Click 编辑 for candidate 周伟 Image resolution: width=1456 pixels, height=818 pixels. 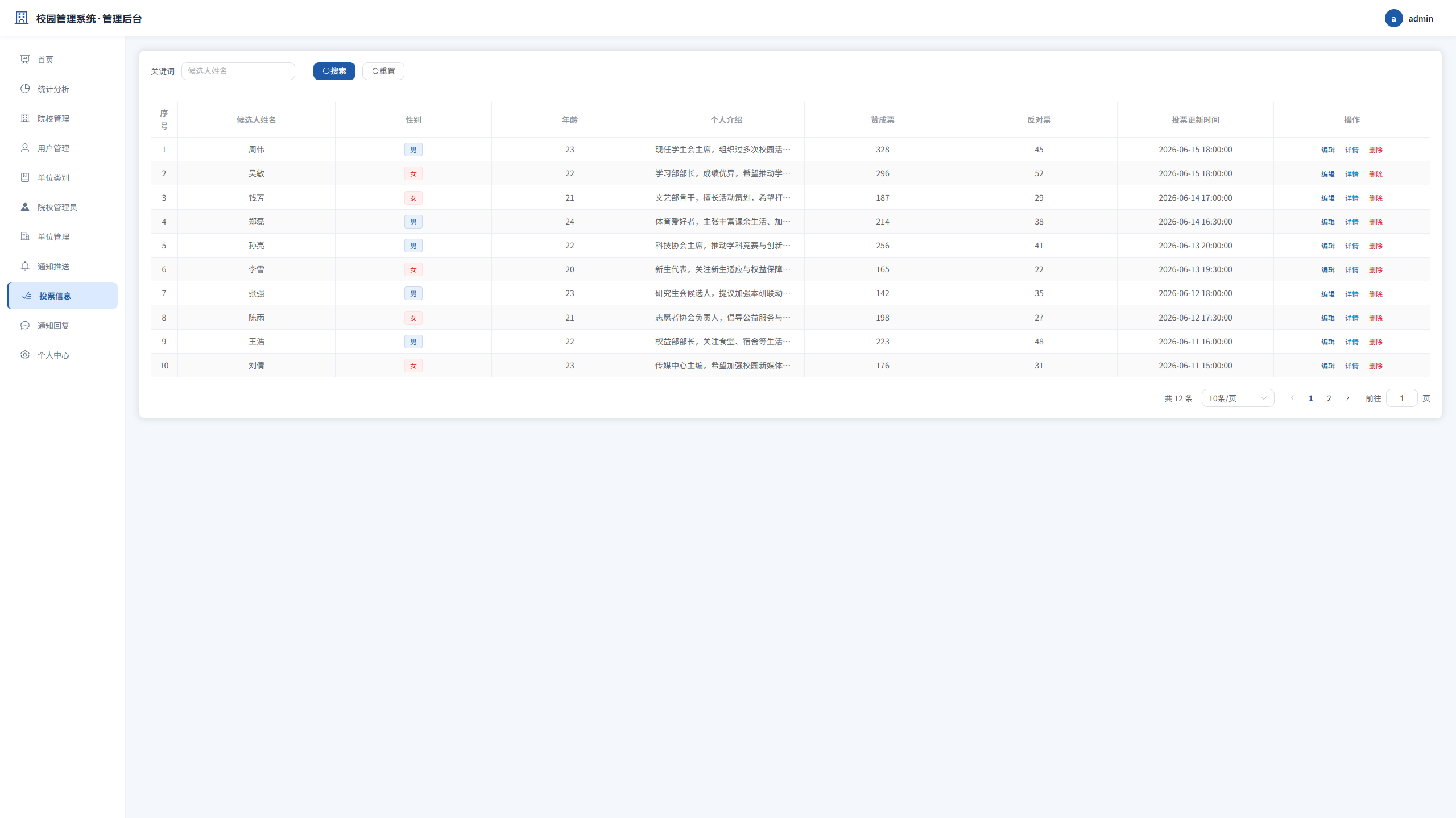click(x=1328, y=150)
